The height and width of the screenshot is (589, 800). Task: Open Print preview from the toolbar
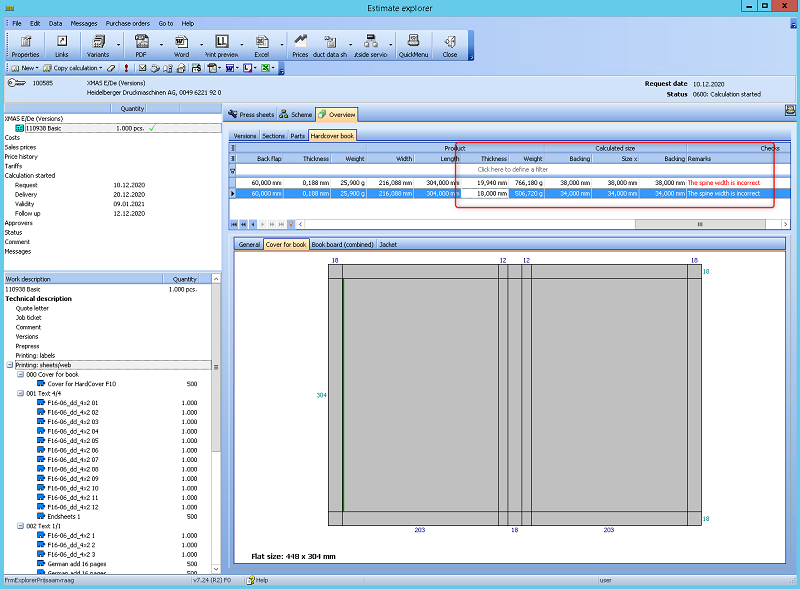pos(221,45)
